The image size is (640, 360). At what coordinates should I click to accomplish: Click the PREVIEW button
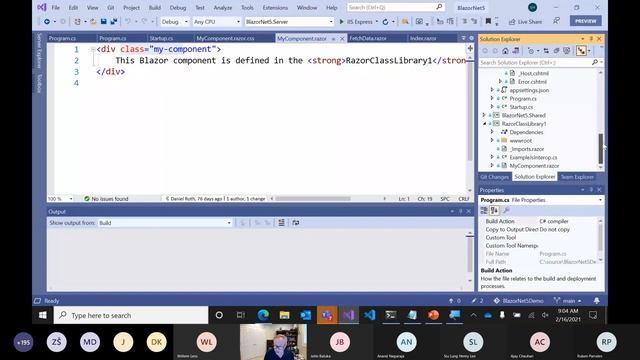pyautogui.click(x=586, y=21)
